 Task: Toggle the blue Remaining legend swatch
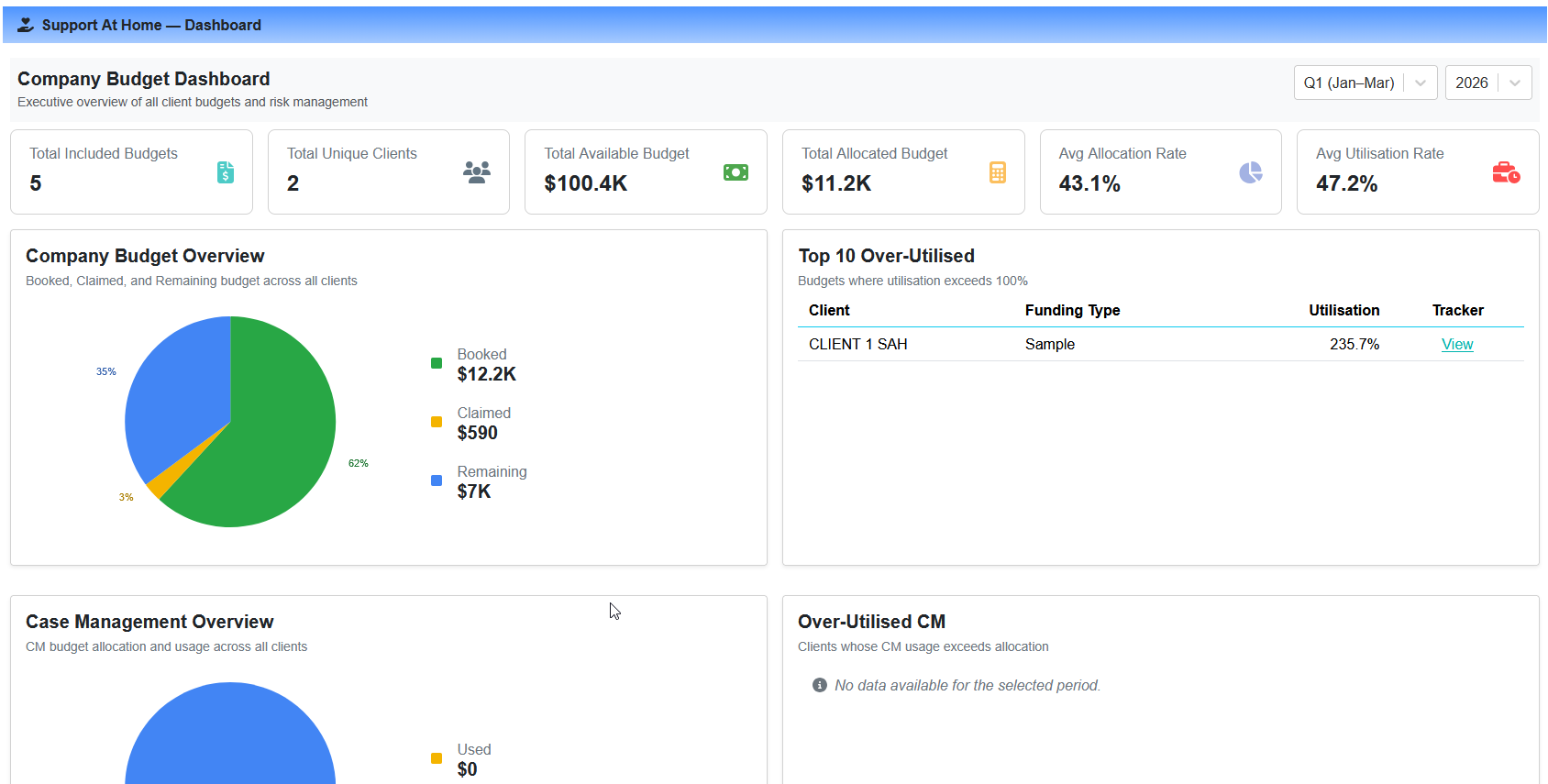[437, 480]
